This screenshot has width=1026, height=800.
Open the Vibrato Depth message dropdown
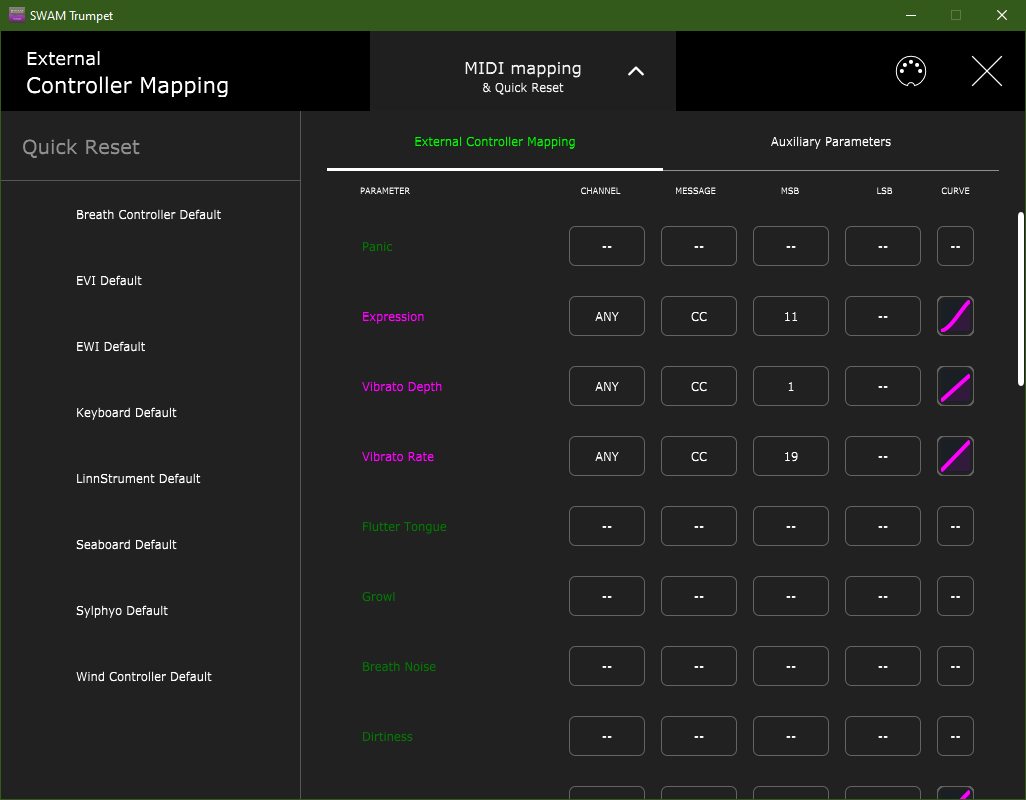tap(699, 386)
